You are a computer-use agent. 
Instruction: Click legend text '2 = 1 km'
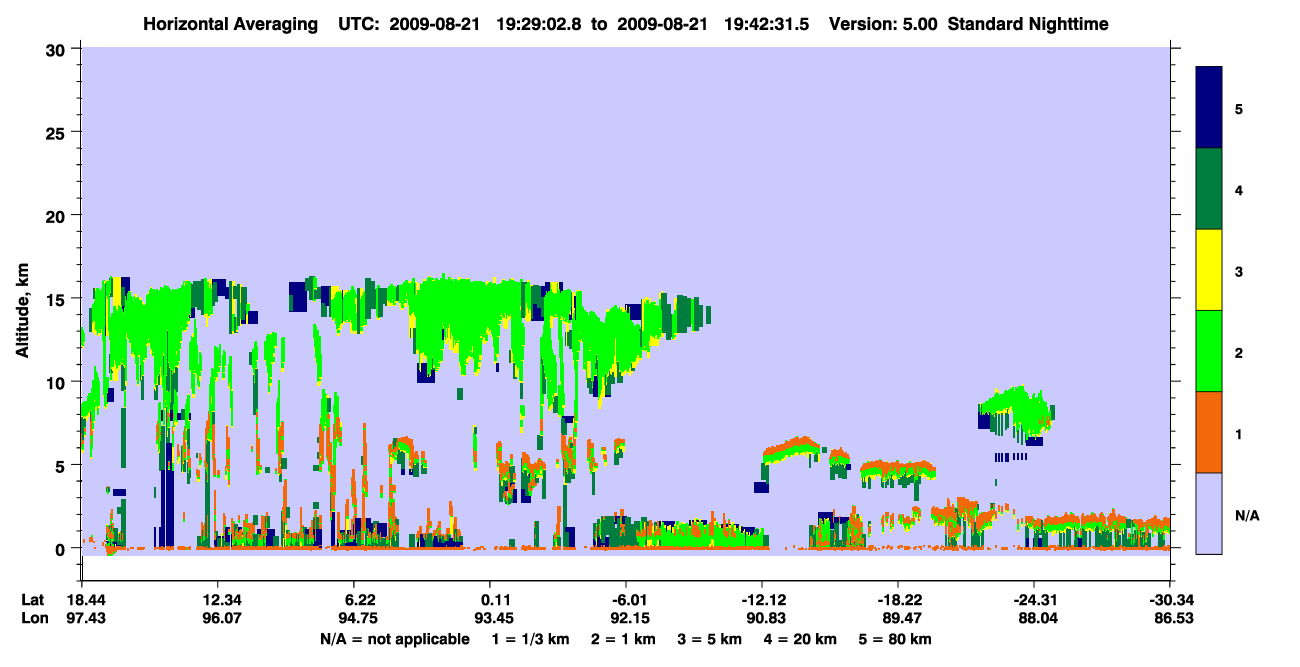pyautogui.click(x=624, y=639)
